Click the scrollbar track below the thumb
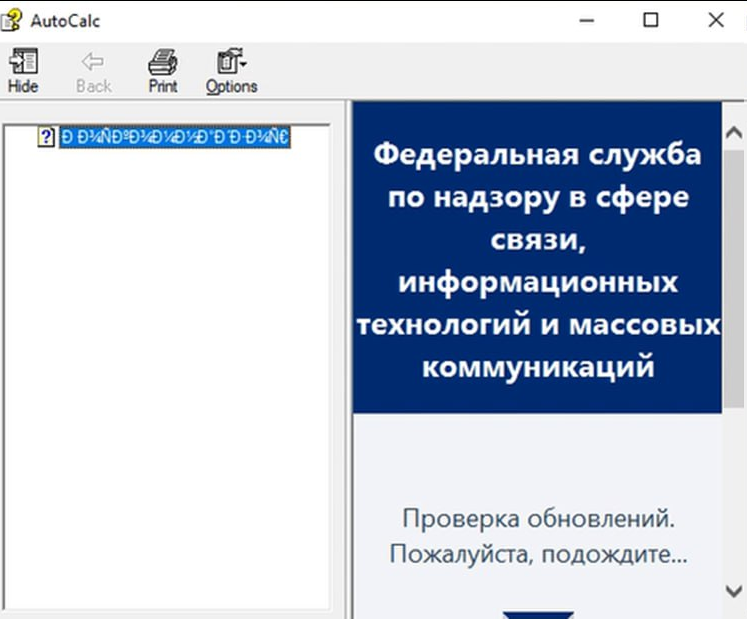 pos(734,490)
